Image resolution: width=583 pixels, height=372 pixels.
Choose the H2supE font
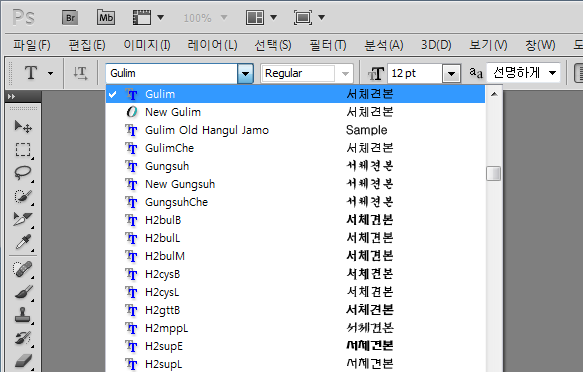pyautogui.click(x=296, y=346)
